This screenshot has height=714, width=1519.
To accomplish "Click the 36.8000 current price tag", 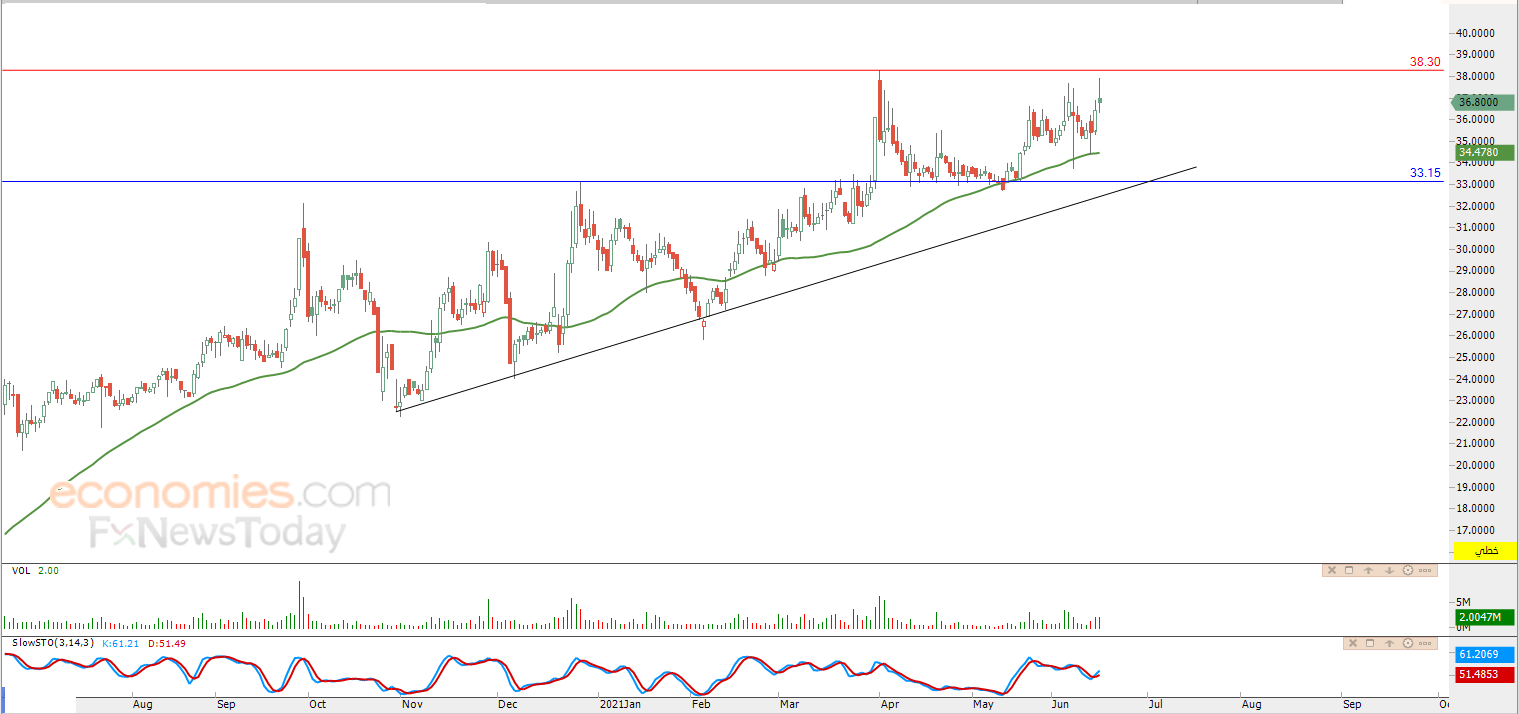I will [1483, 102].
